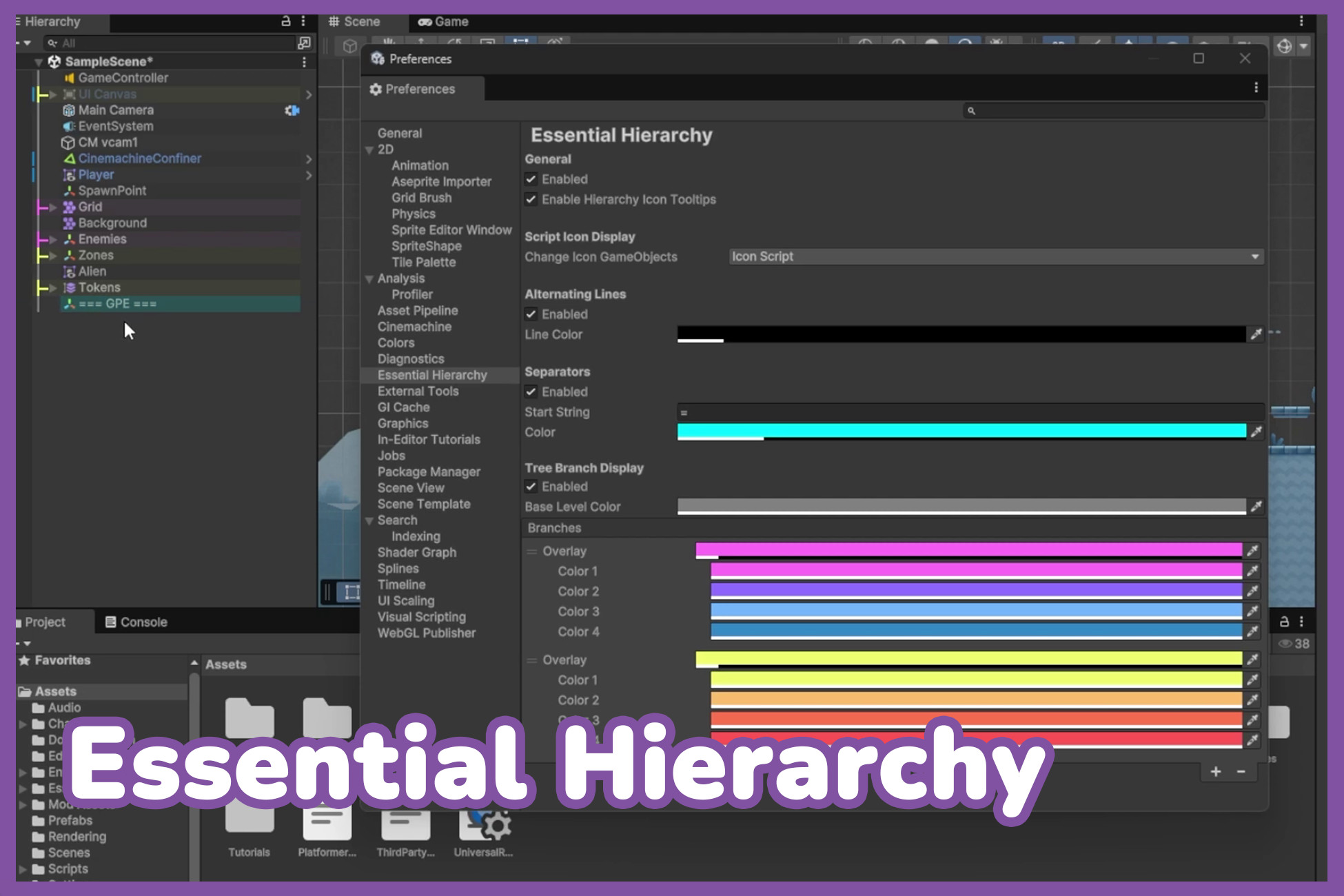Click the black Line Color swatch
The image size is (1344, 896).
click(x=961, y=335)
